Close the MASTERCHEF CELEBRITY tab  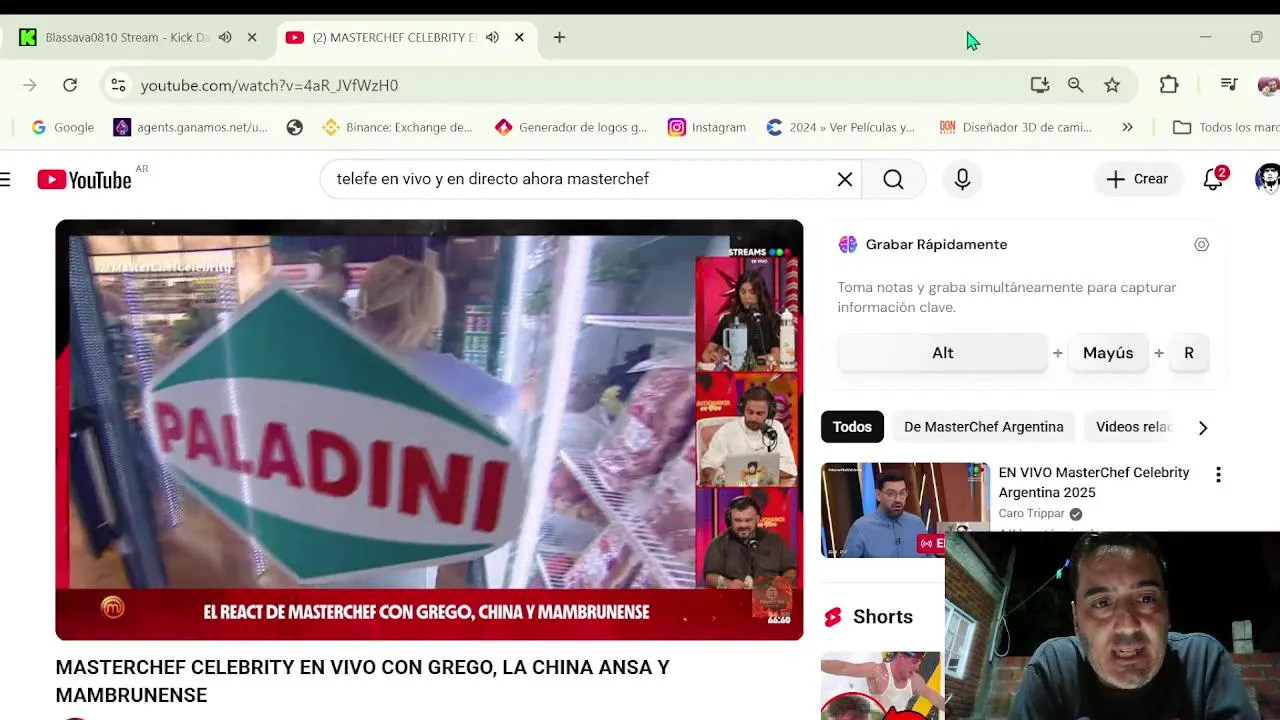tap(519, 37)
